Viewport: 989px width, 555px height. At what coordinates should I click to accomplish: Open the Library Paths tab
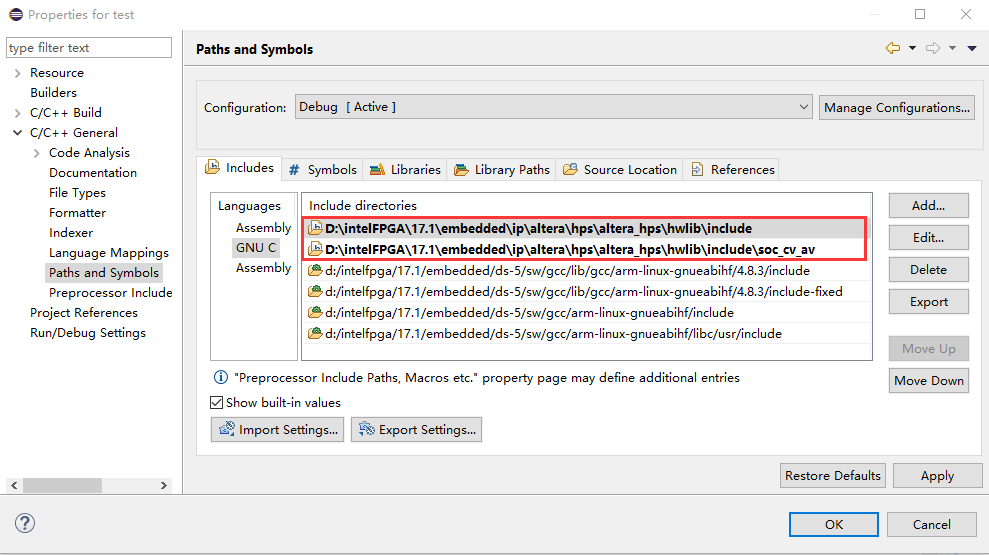502,169
